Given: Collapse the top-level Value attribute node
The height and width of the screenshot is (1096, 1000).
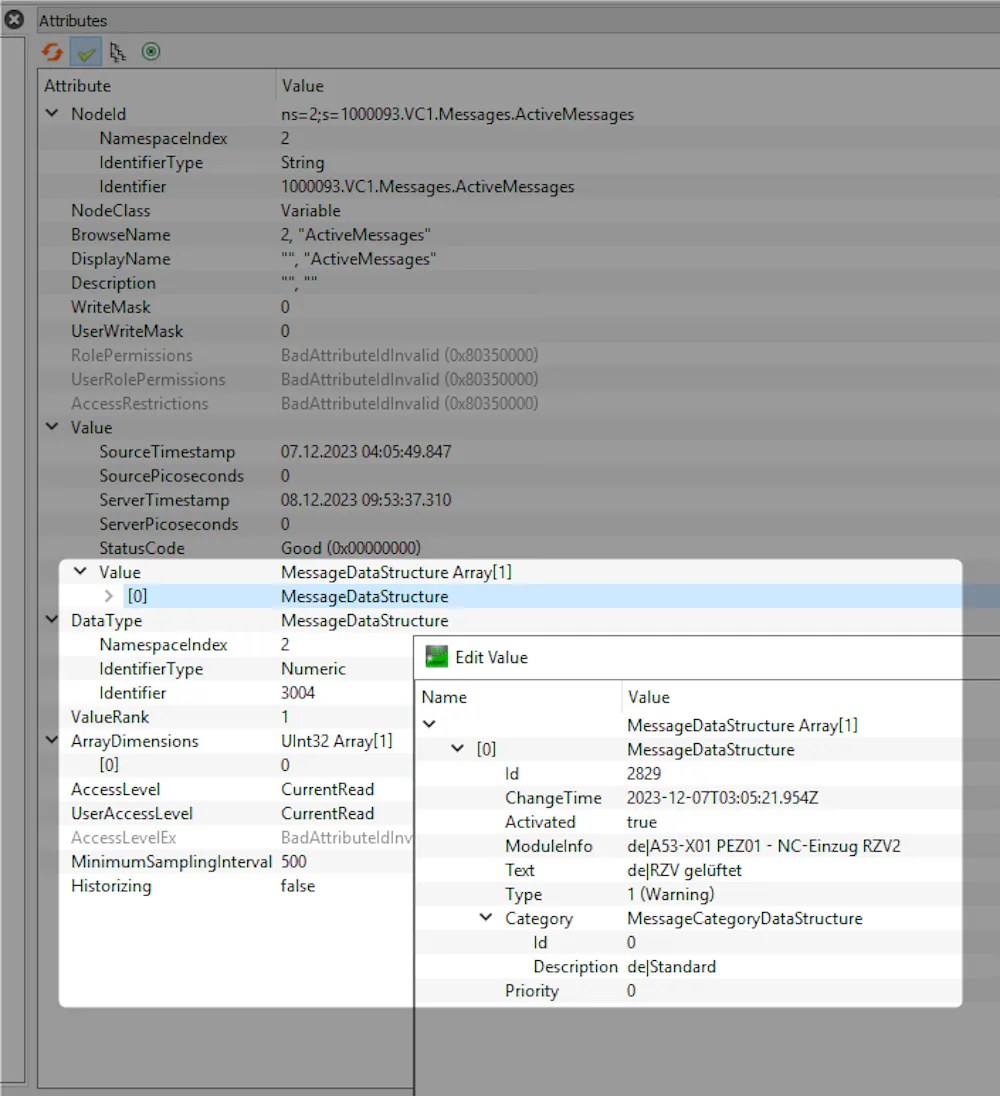Looking at the screenshot, I should (x=52, y=427).
